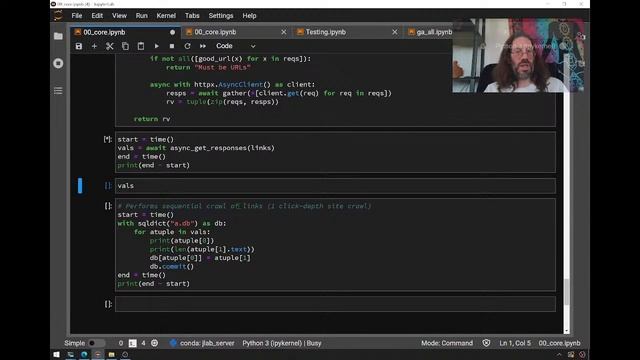Restart kernel and run all cells
The image size is (640, 360).
tap(203, 46)
